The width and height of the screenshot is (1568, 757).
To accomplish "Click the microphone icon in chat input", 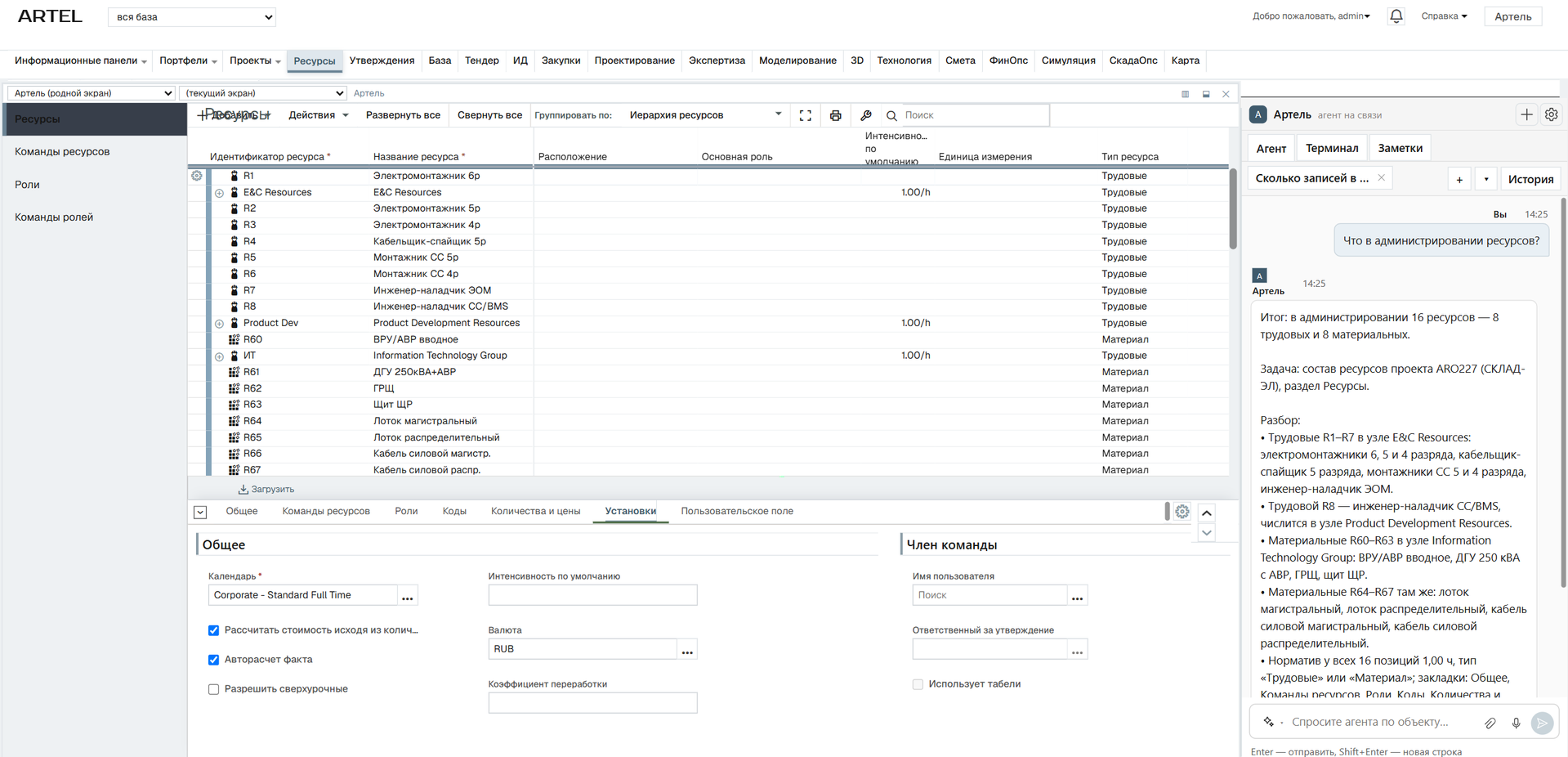I will [1516, 723].
